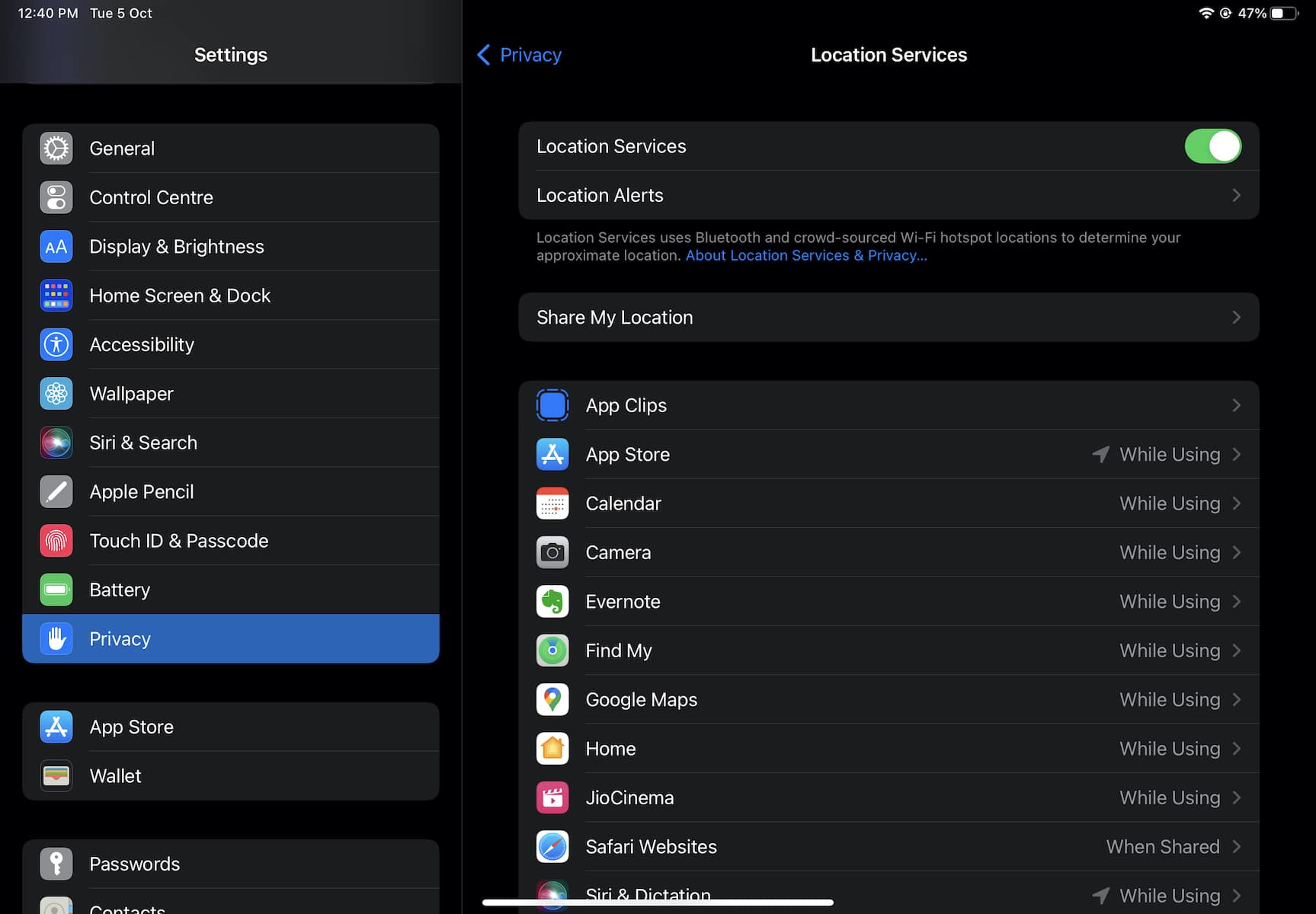1316x914 pixels.
Task: Open Location Alerts chevron
Action: [x=1235, y=196]
